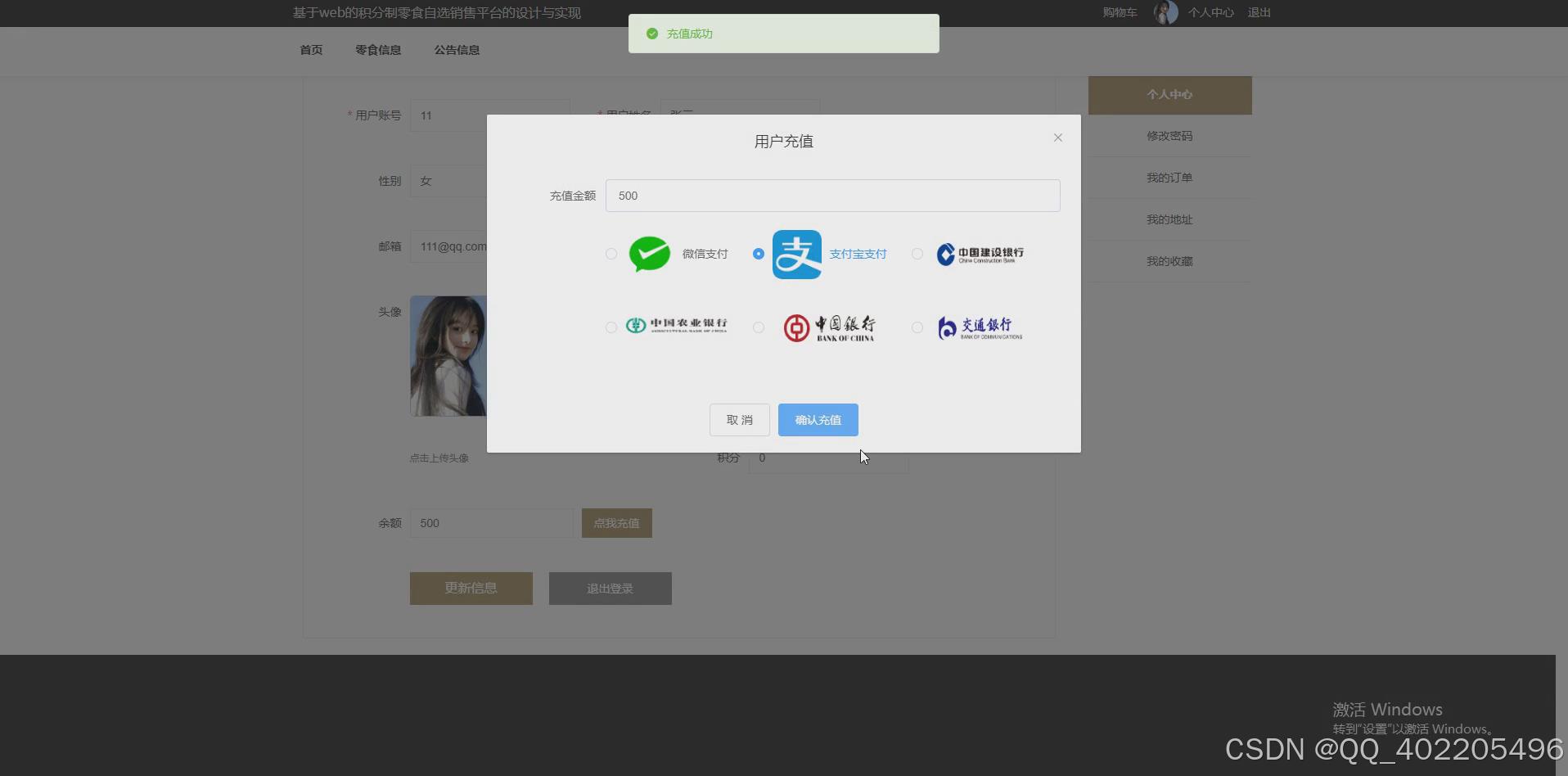Select the WeChat Pay icon
The height and width of the screenshot is (776, 1568).
650,254
